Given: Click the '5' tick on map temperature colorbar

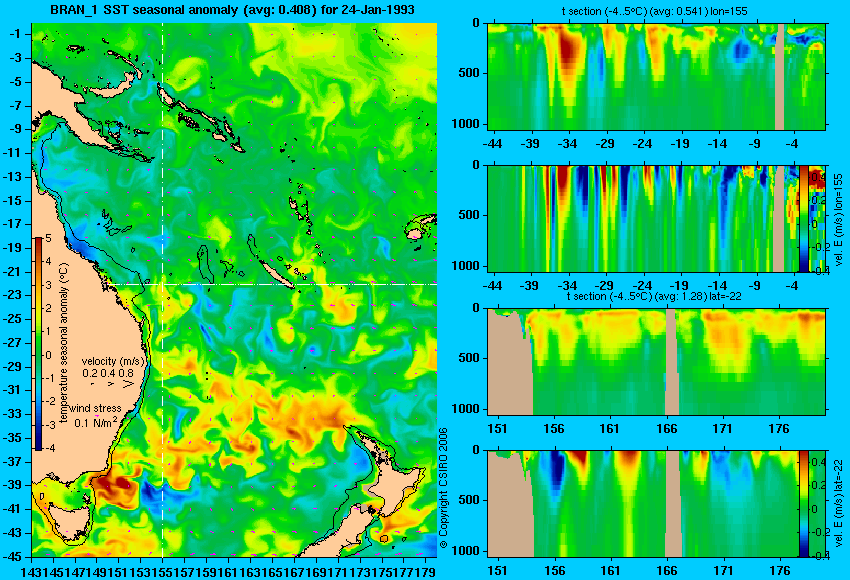Looking at the screenshot, I should coord(48,238).
